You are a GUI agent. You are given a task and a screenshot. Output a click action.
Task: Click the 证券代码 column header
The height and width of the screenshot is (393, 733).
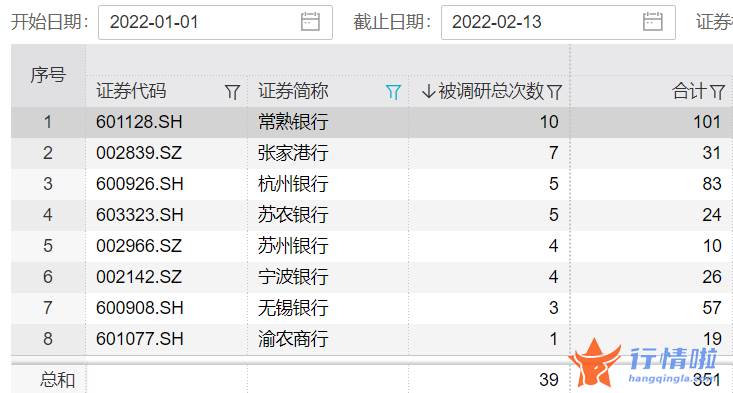131,91
